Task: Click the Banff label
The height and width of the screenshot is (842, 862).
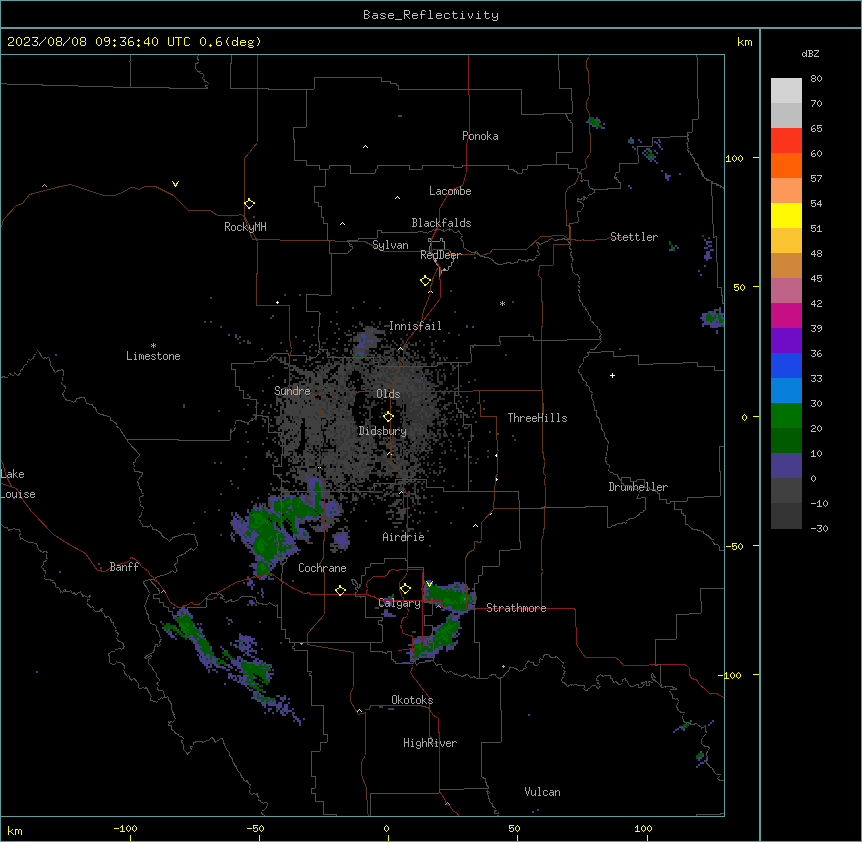Action: click(x=124, y=567)
